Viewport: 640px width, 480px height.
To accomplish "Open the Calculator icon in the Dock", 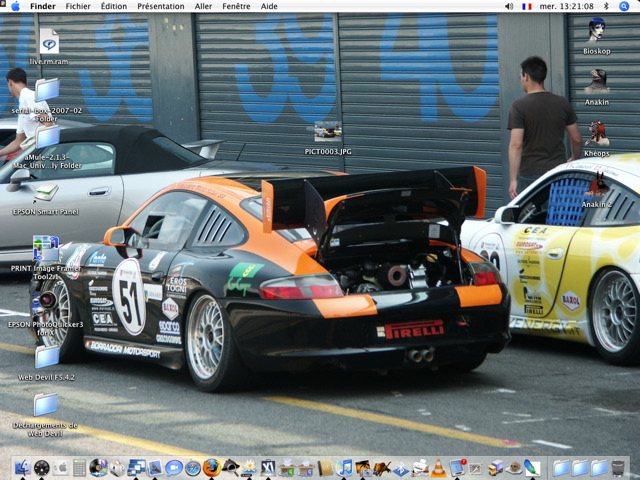I will point(80,468).
